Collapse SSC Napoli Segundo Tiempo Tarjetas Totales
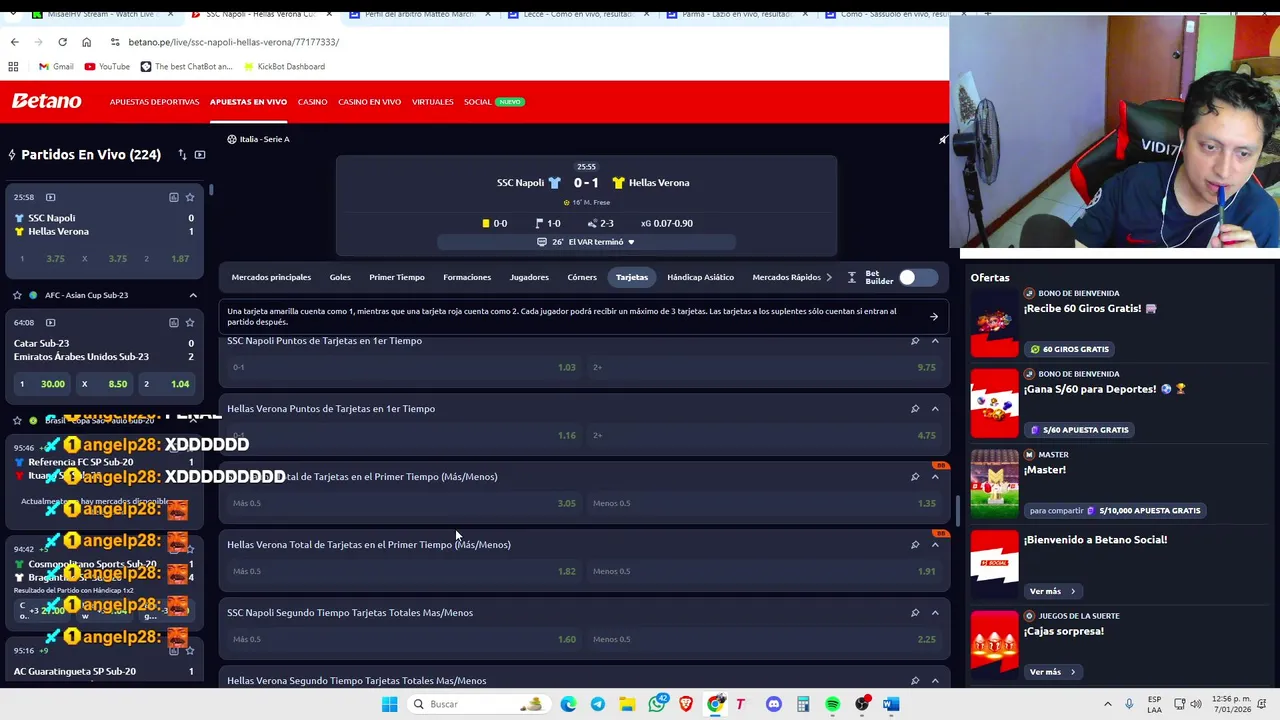 click(935, 613)
